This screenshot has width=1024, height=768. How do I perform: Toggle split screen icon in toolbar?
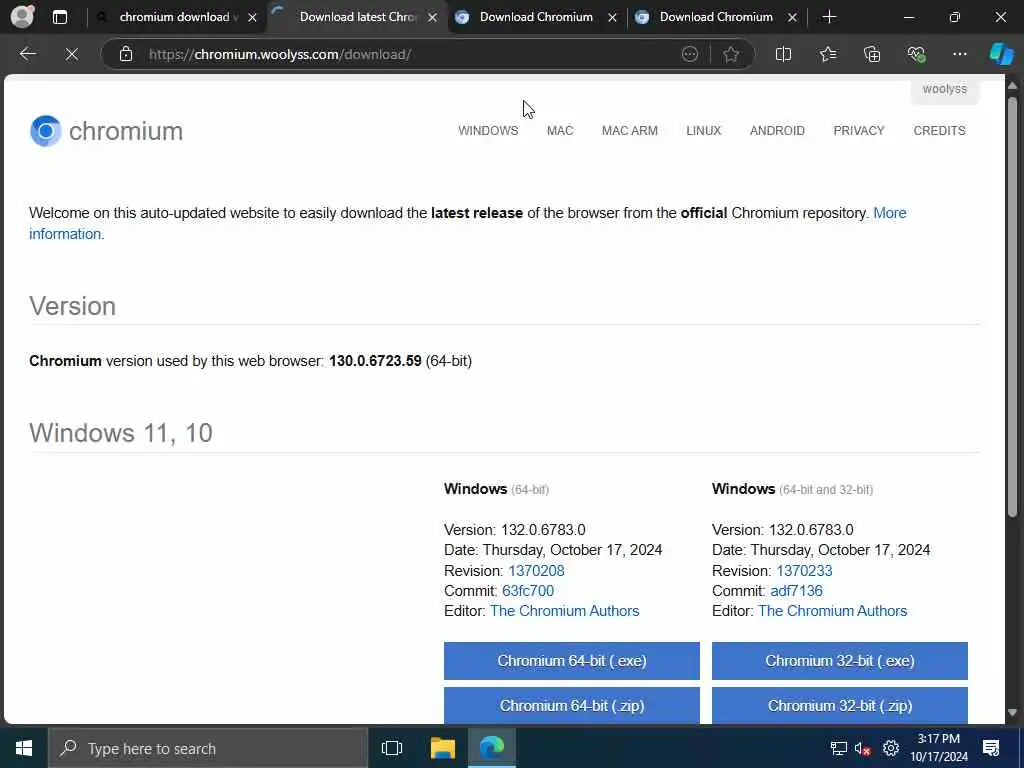[783, 54]
